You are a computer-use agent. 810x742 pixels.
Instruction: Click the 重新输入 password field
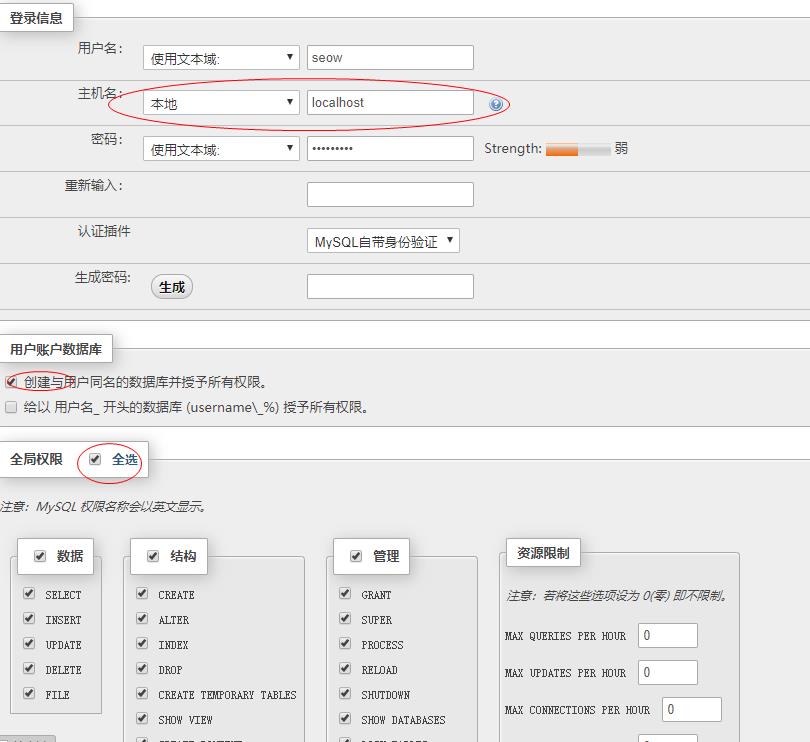point(390,194)
